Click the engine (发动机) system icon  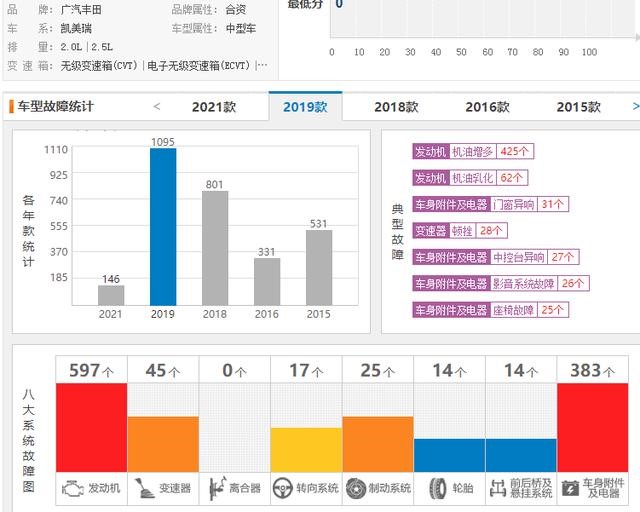point(74,489)
